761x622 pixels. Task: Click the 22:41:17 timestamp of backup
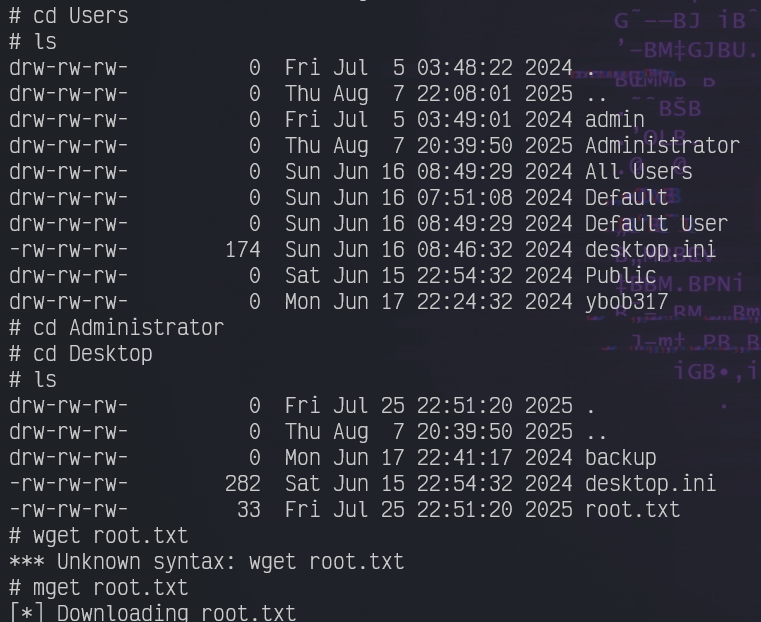point(464,458)
